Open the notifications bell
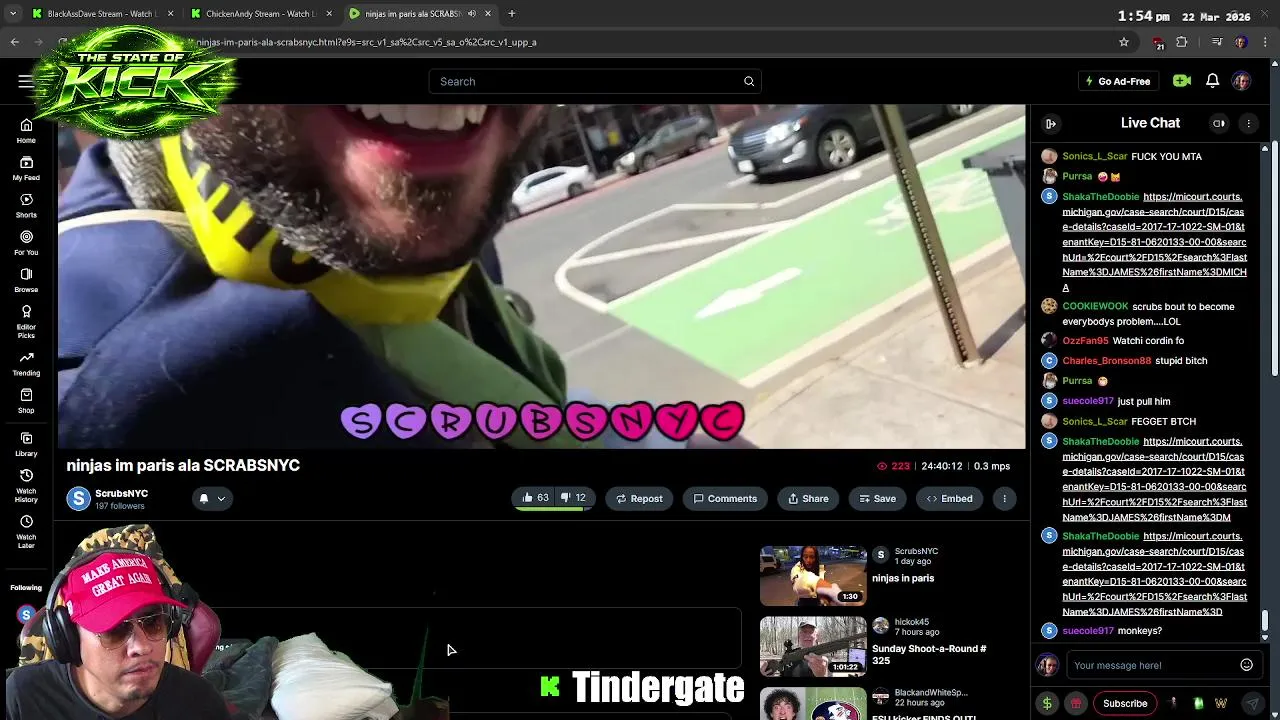 tap(1212, 81)
